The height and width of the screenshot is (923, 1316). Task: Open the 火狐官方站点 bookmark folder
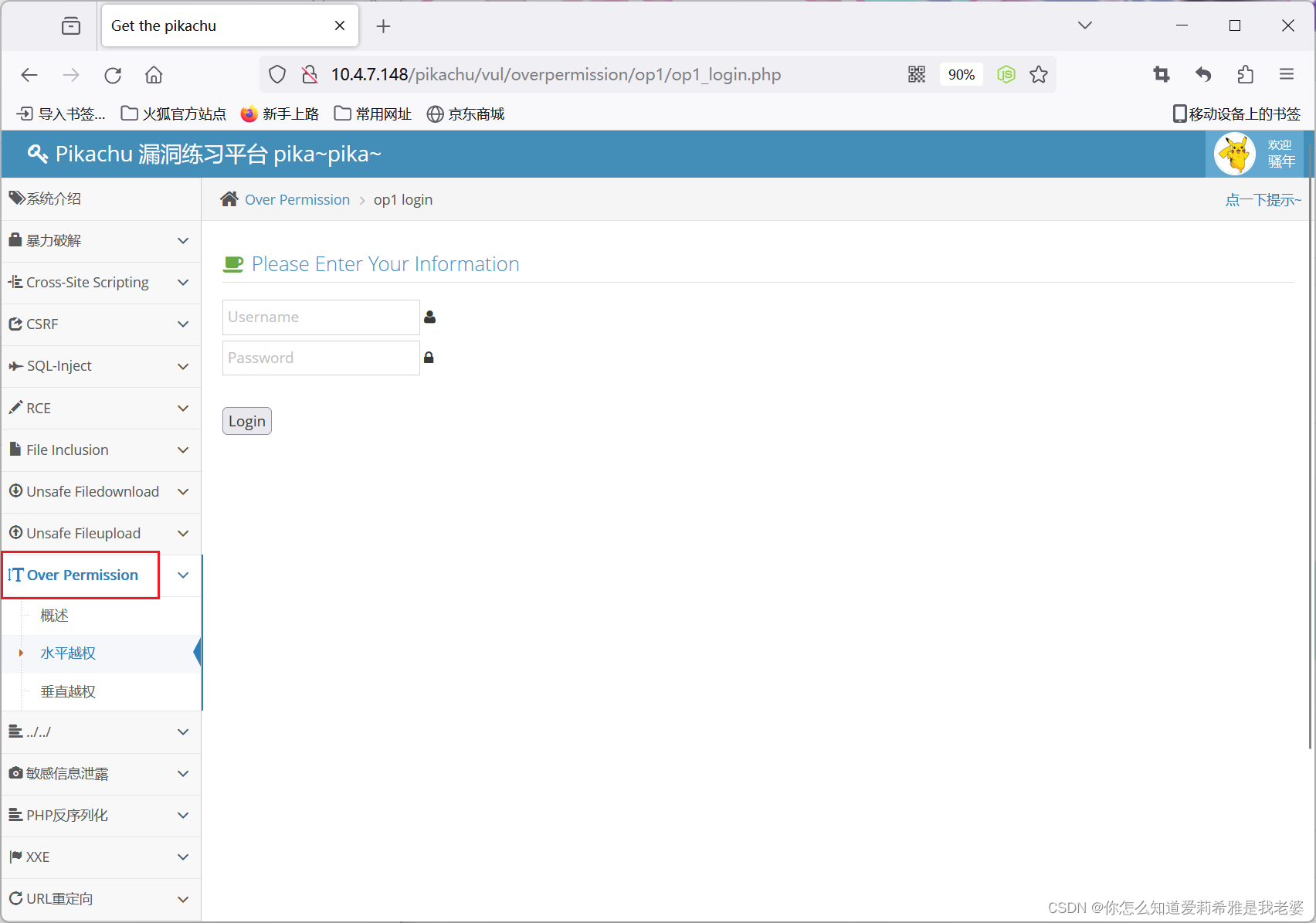174,114
